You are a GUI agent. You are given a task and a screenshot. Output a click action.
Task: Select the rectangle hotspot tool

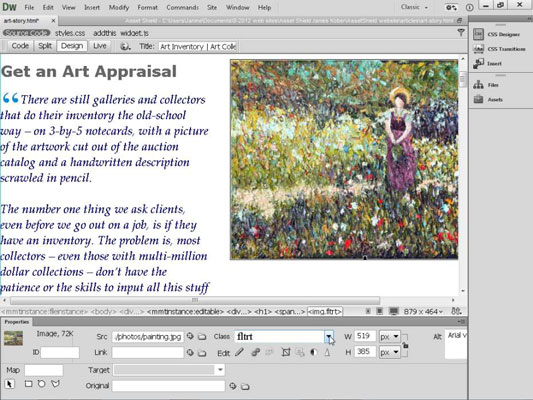click(x=29, y=384)
